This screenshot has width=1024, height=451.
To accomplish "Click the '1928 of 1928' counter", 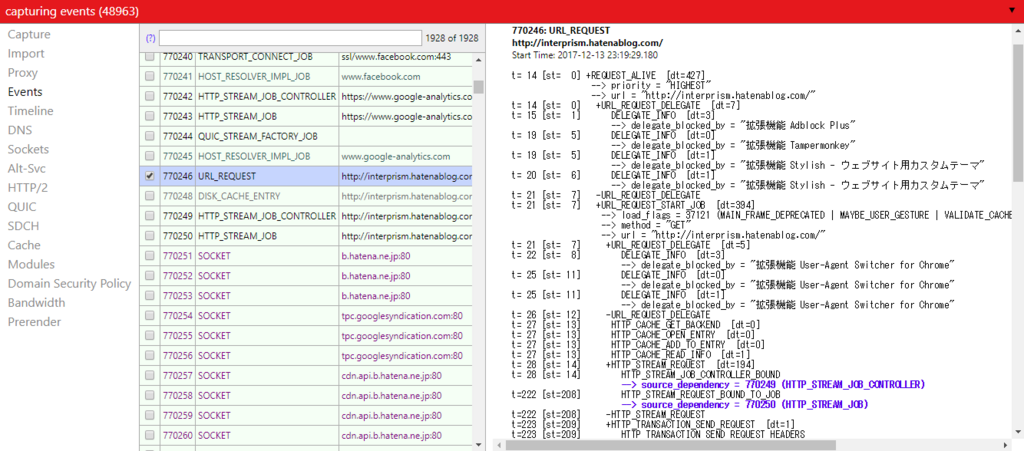I will 451,38.
